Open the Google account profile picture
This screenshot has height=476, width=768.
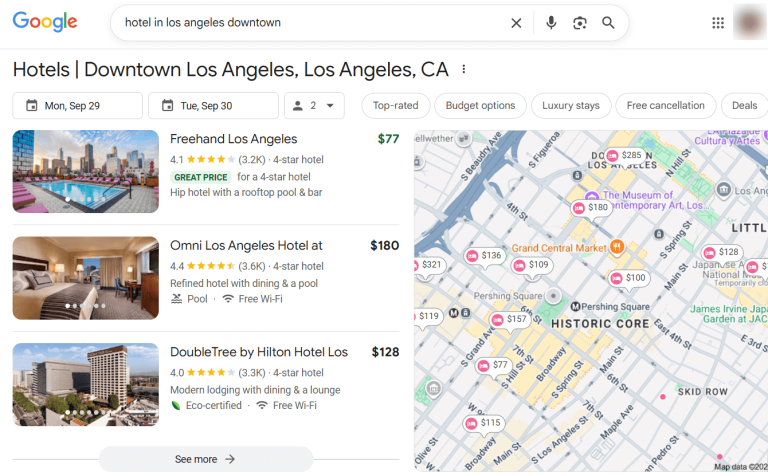(749, 22)
